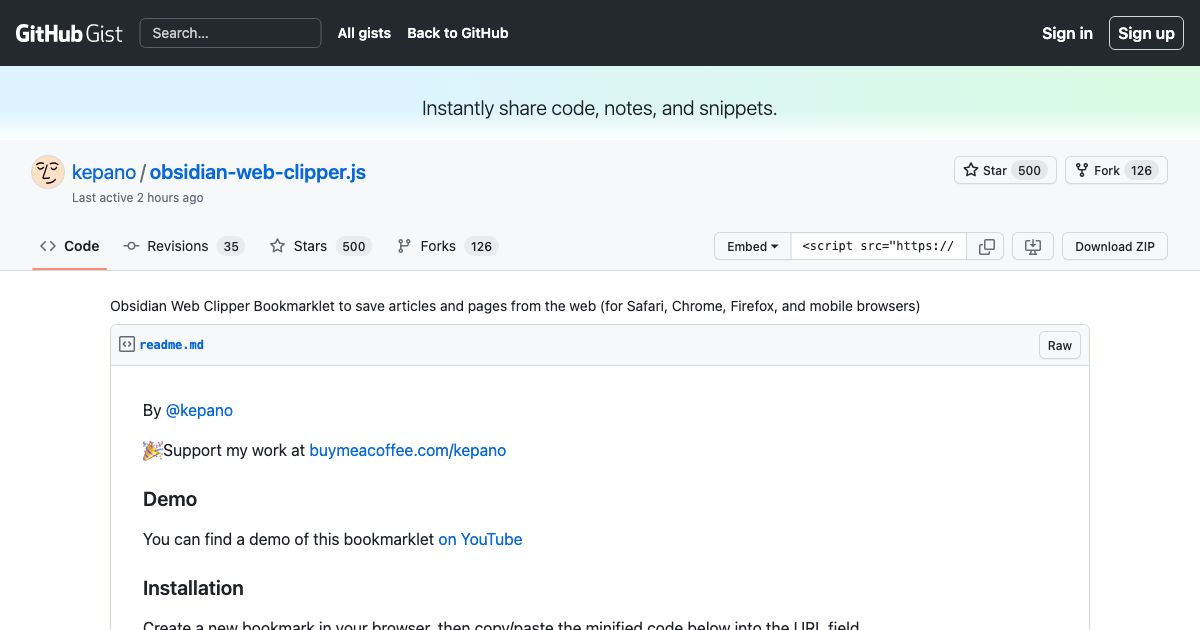This screenshot has width=1200, height=630.
Task: Open the buymeacoffee.com/kepano link
Action: [407, 450]
